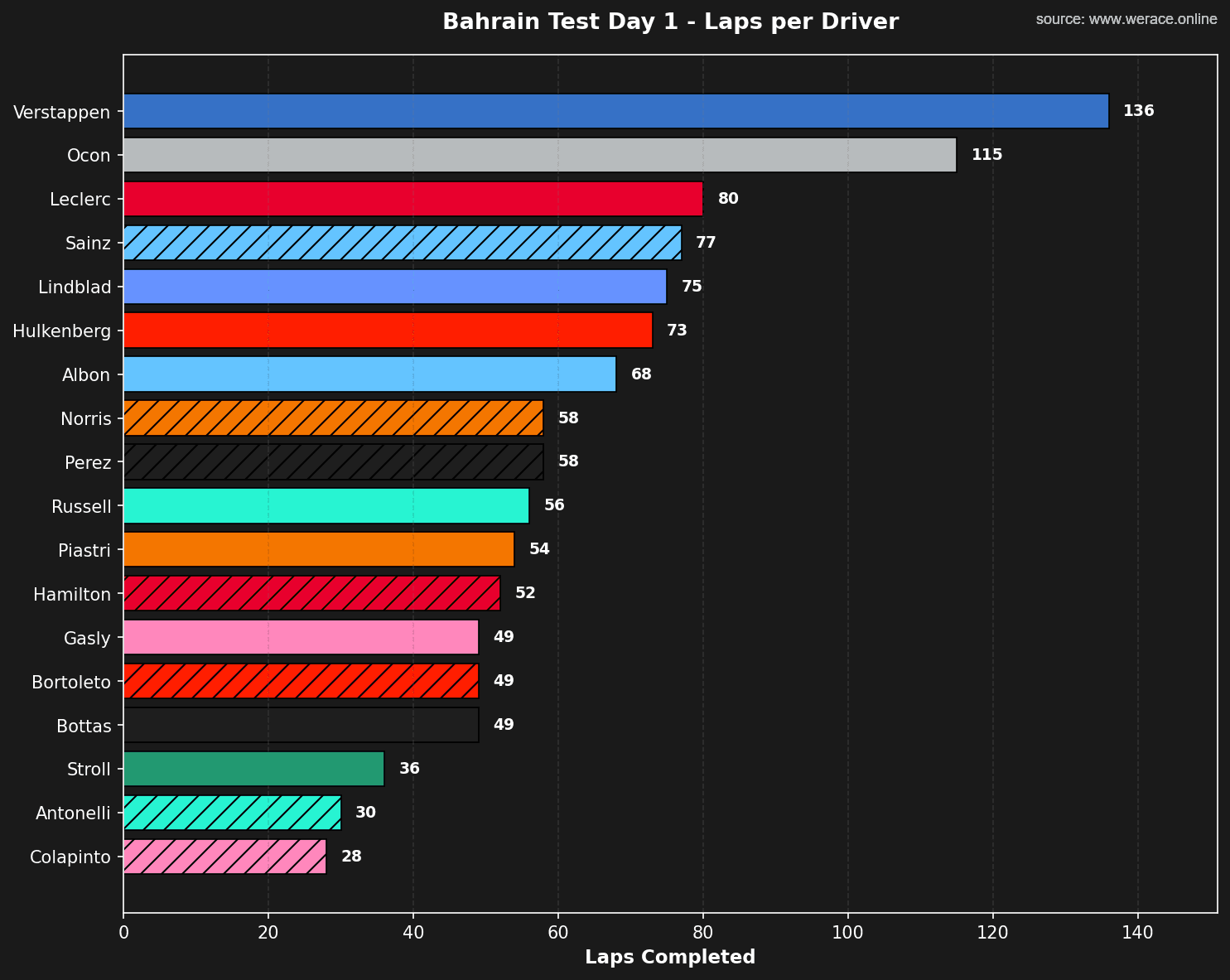The image size is (1230, 980).
Task: Click the 136 value label
Action: click(1138, 110)
